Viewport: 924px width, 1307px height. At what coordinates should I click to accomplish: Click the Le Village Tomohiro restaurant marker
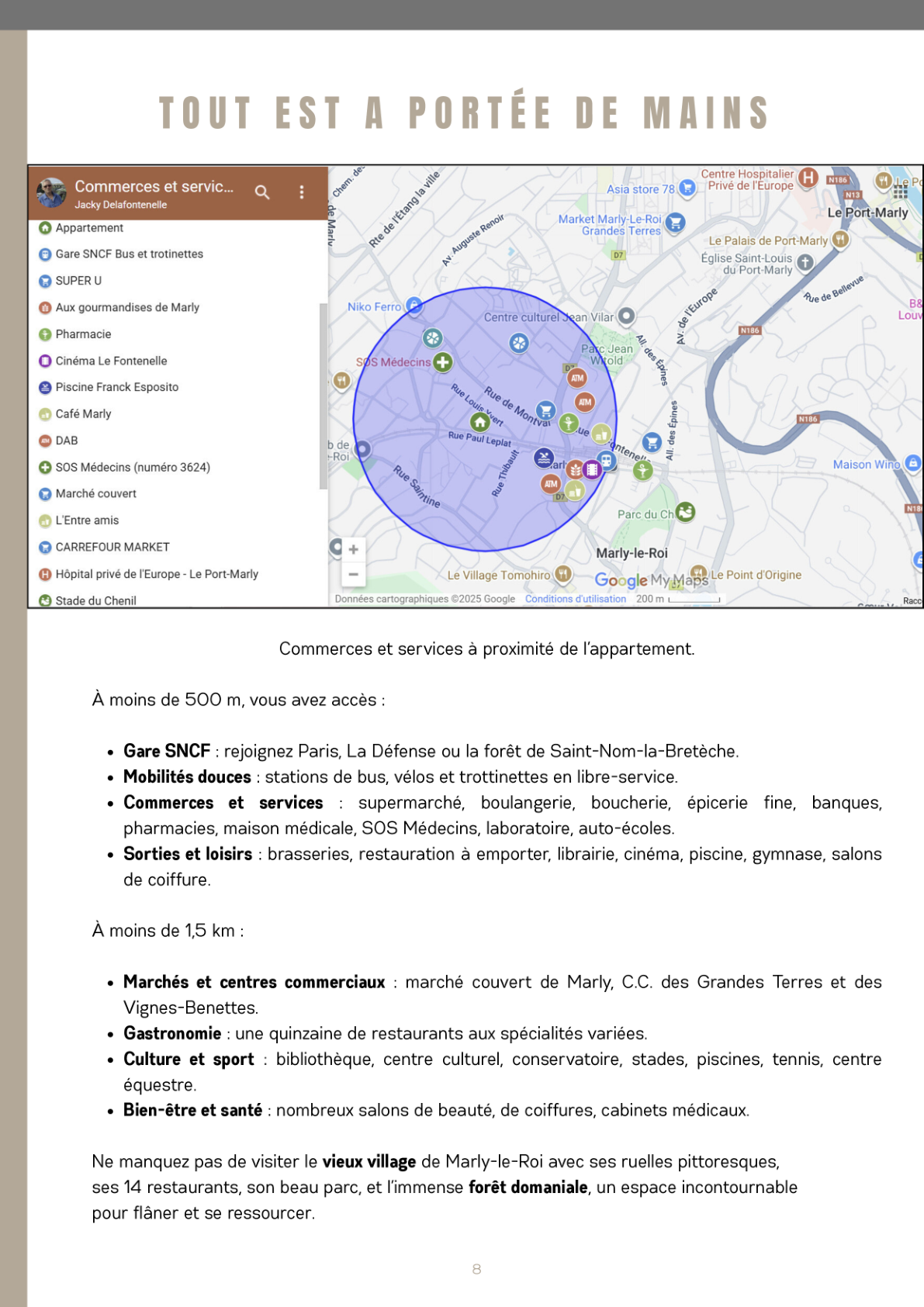[563, 574]
